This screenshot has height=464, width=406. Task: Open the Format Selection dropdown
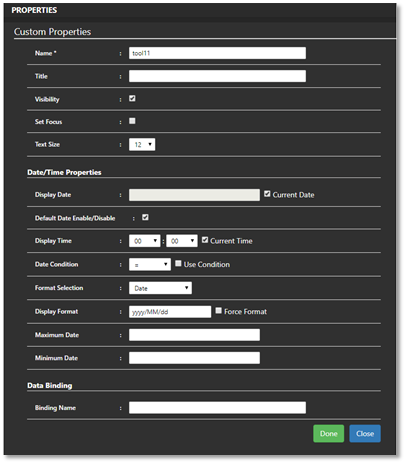pos(160,288)
